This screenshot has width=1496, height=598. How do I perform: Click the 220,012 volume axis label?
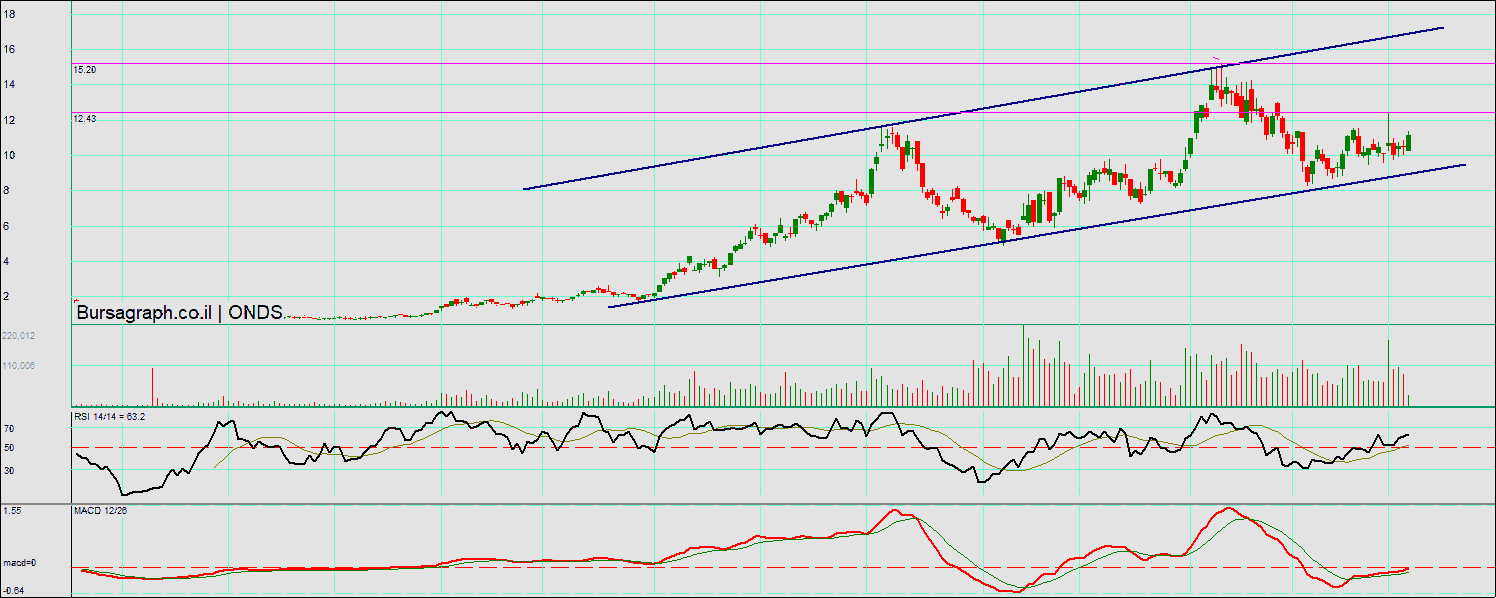[19, 336]
